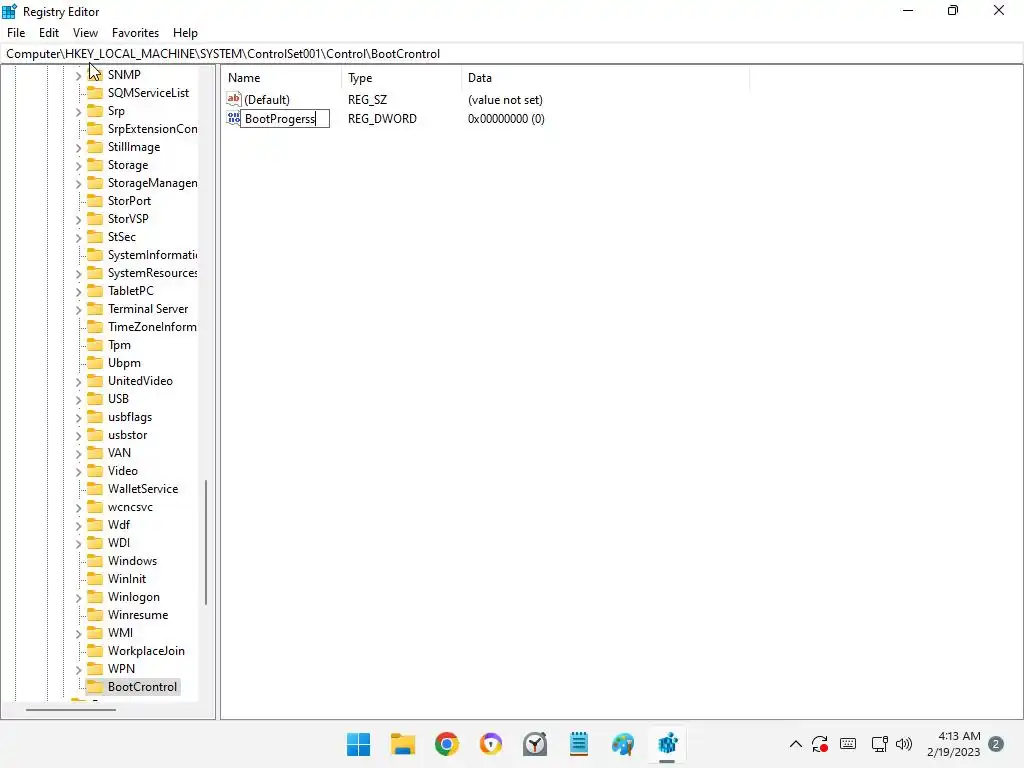Select the Wdf tree key

118,524
